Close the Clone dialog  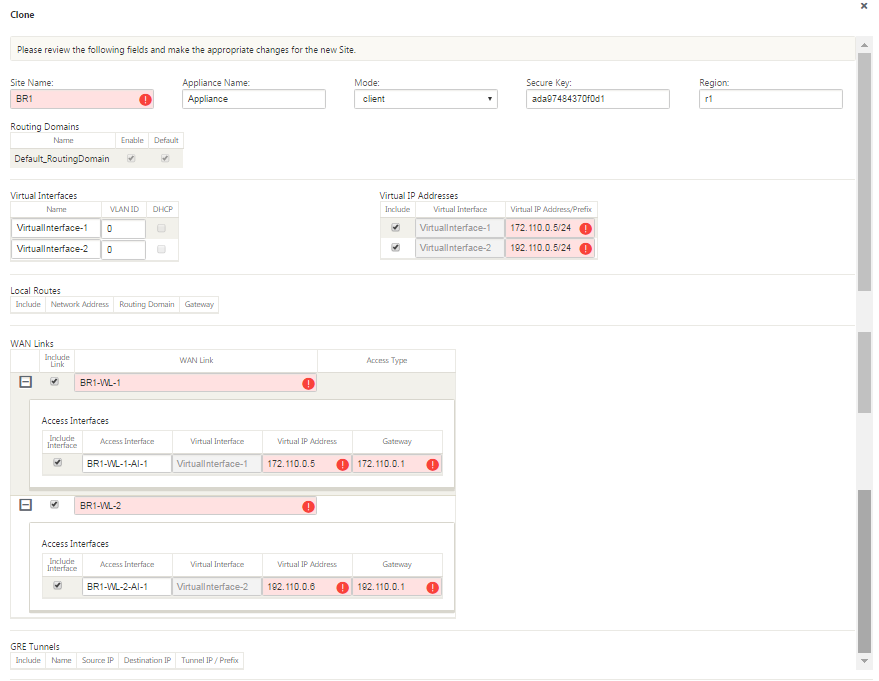(864, 6)
